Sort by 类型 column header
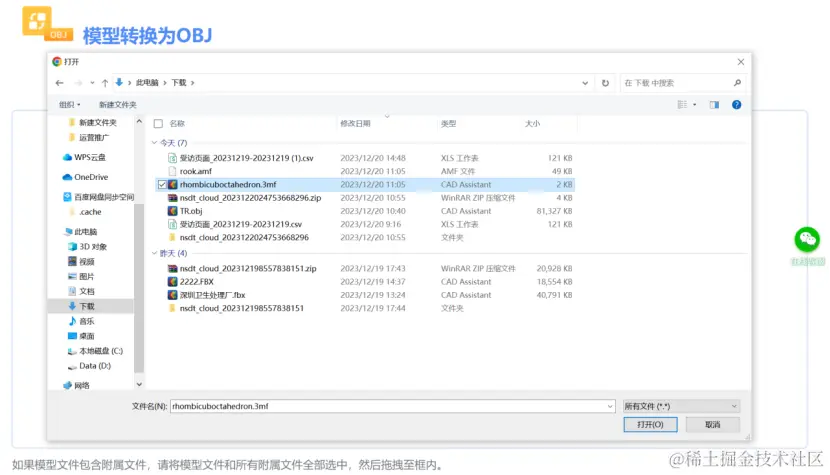 (448, 124)
